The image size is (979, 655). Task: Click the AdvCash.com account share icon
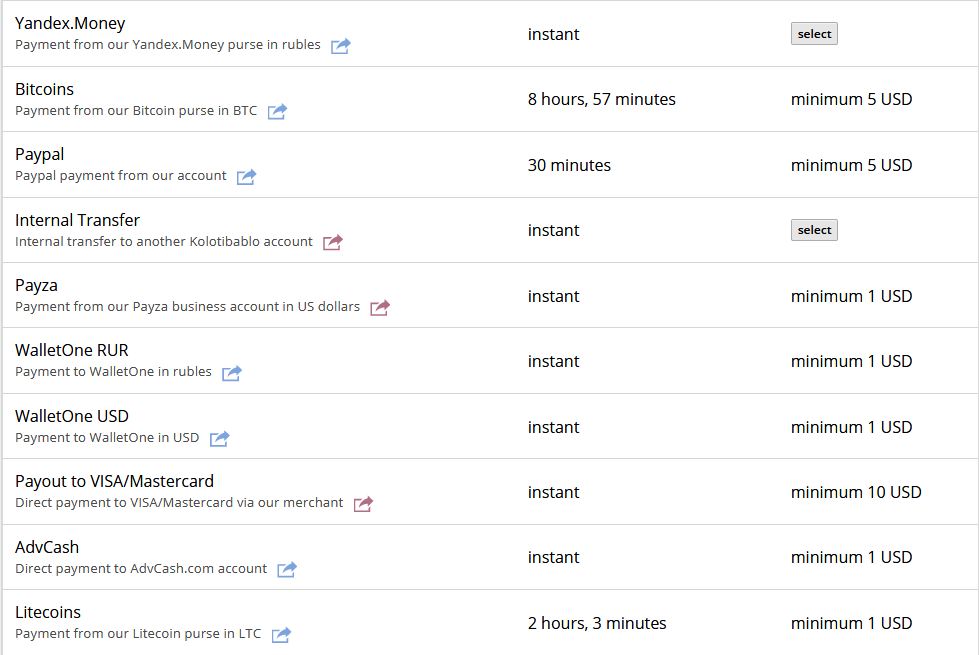[286, 569]
